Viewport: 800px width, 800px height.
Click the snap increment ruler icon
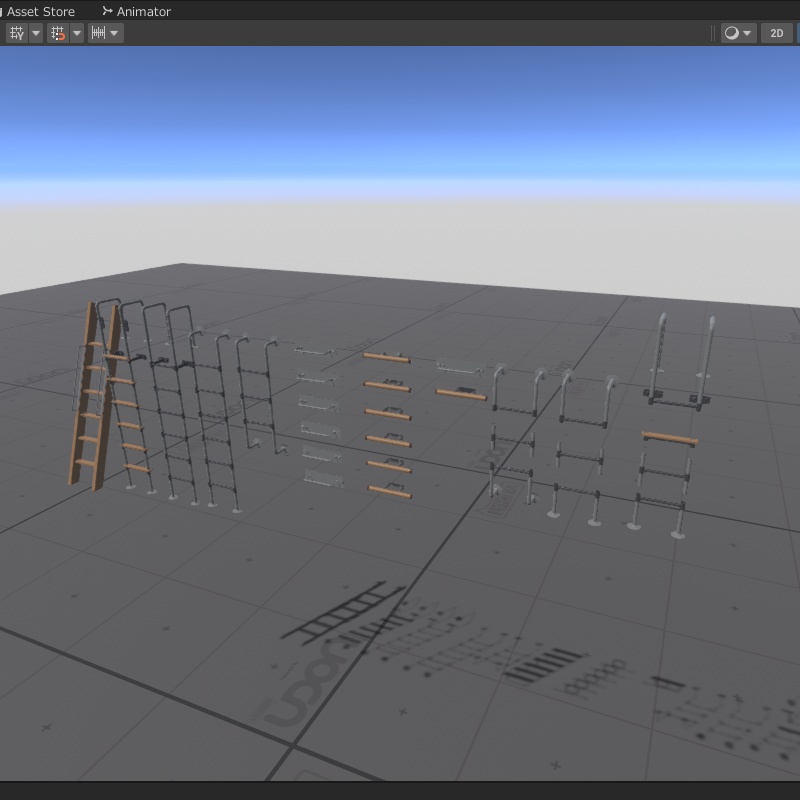(99, 33)
